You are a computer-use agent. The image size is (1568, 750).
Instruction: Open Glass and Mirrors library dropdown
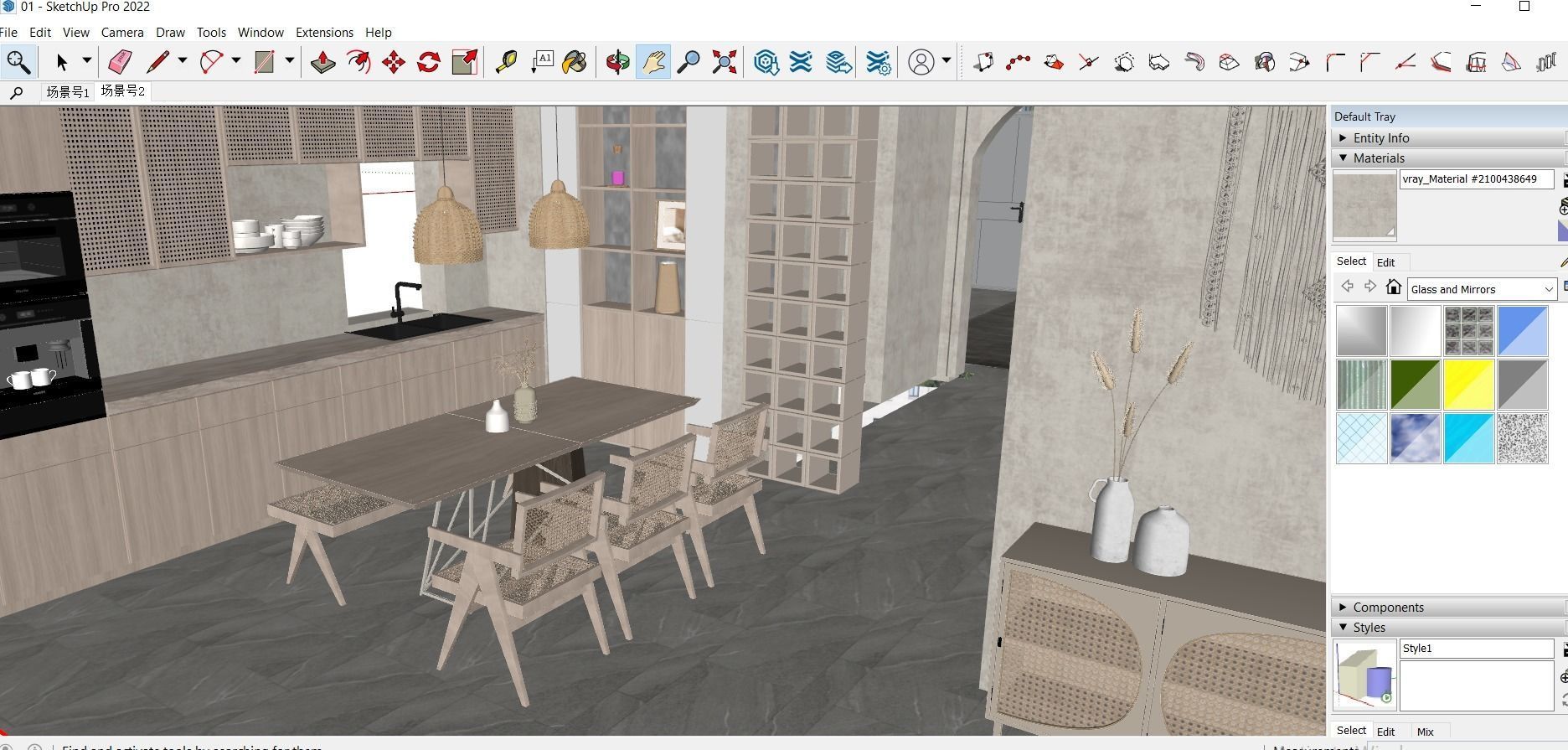click(x=1548, y=289)
